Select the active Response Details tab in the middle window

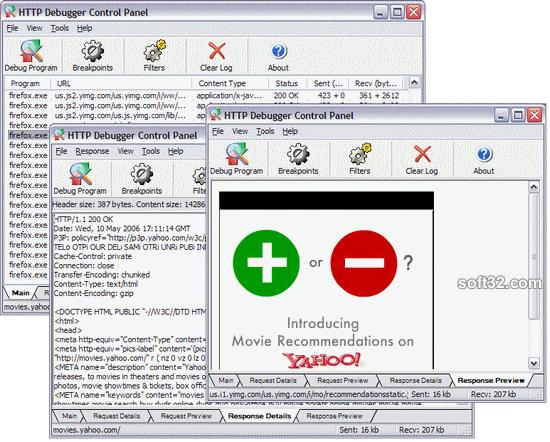click(x=260, y=416)
